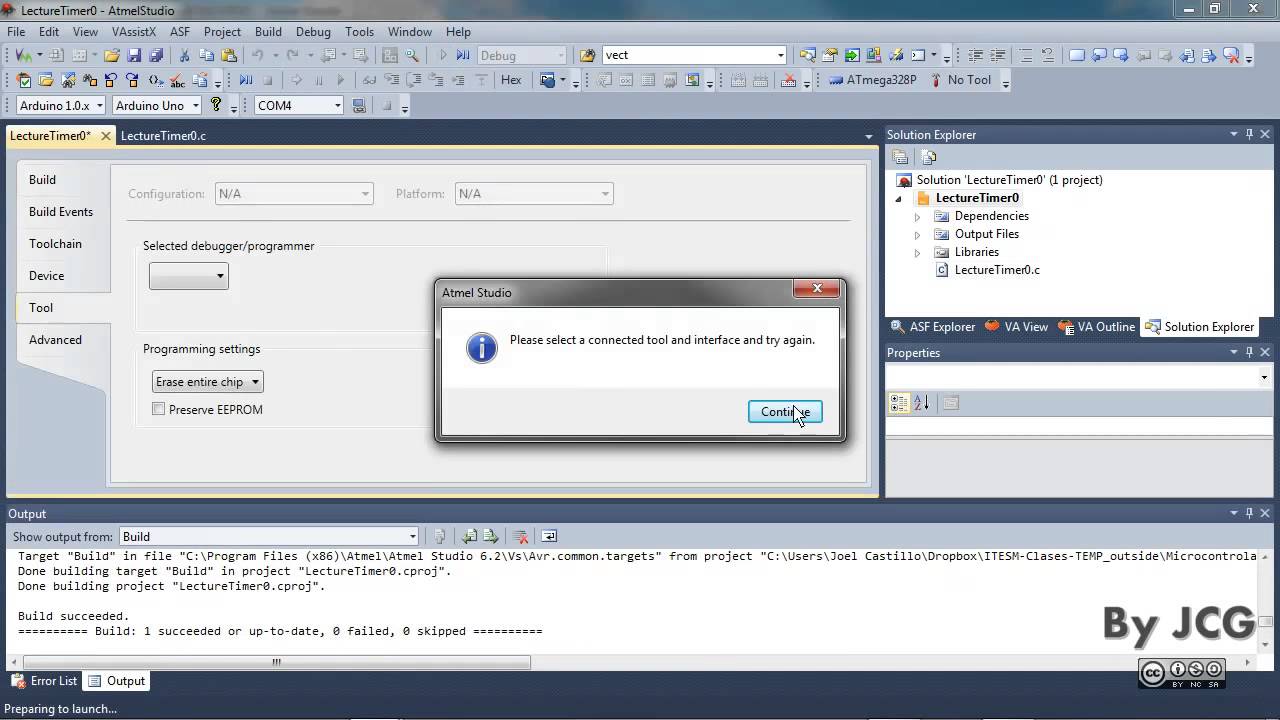Screen dimensions: 1280x720
Task: Click the ATmega328P device chip button
Action: pyautogui.click(x=872, y=80)
